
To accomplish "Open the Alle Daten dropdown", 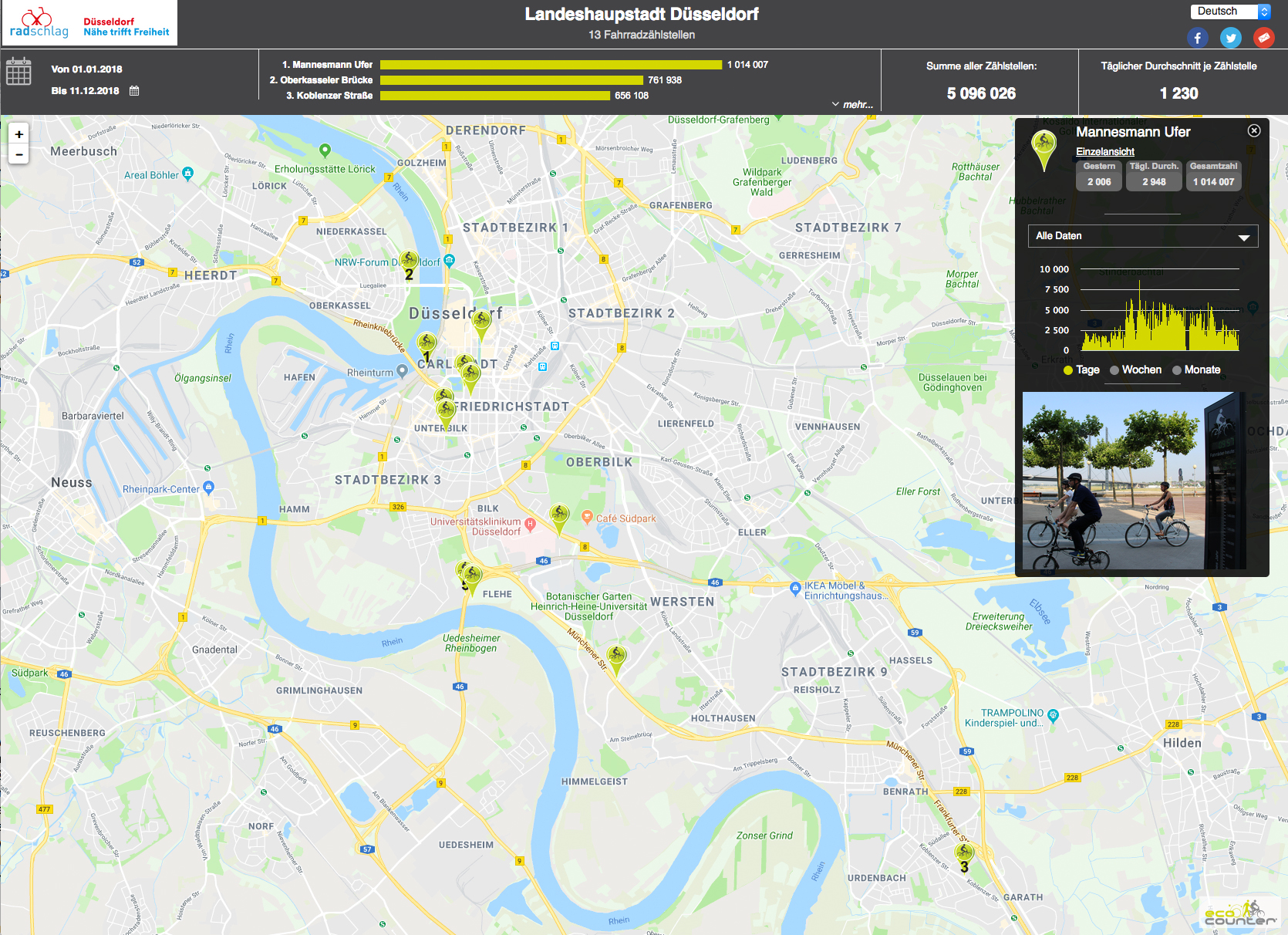I will [1143, 236].
